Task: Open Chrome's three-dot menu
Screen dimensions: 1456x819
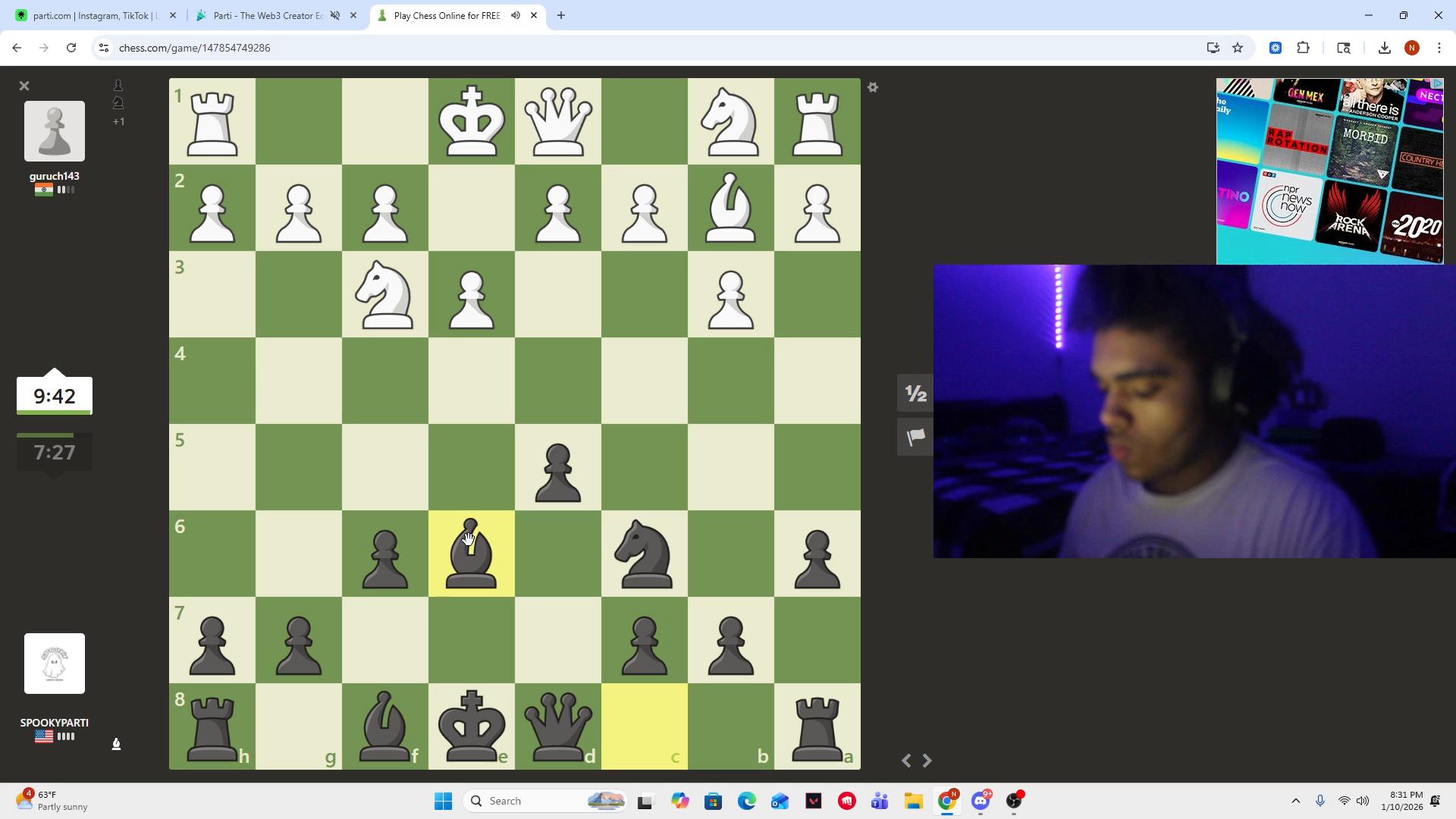Action: click(x=1439, y=47)
